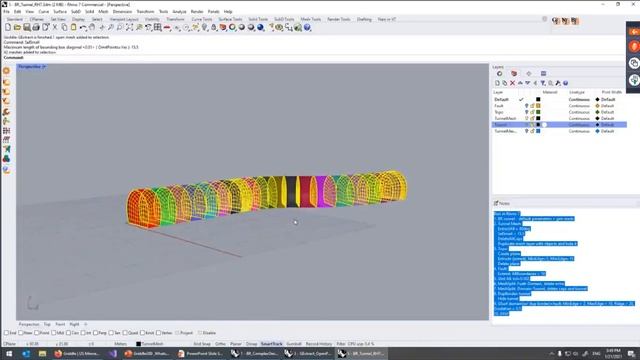640x360 pixels.
Task: Toggle SmartTrack in the status bar
Action: coord(271,344)
